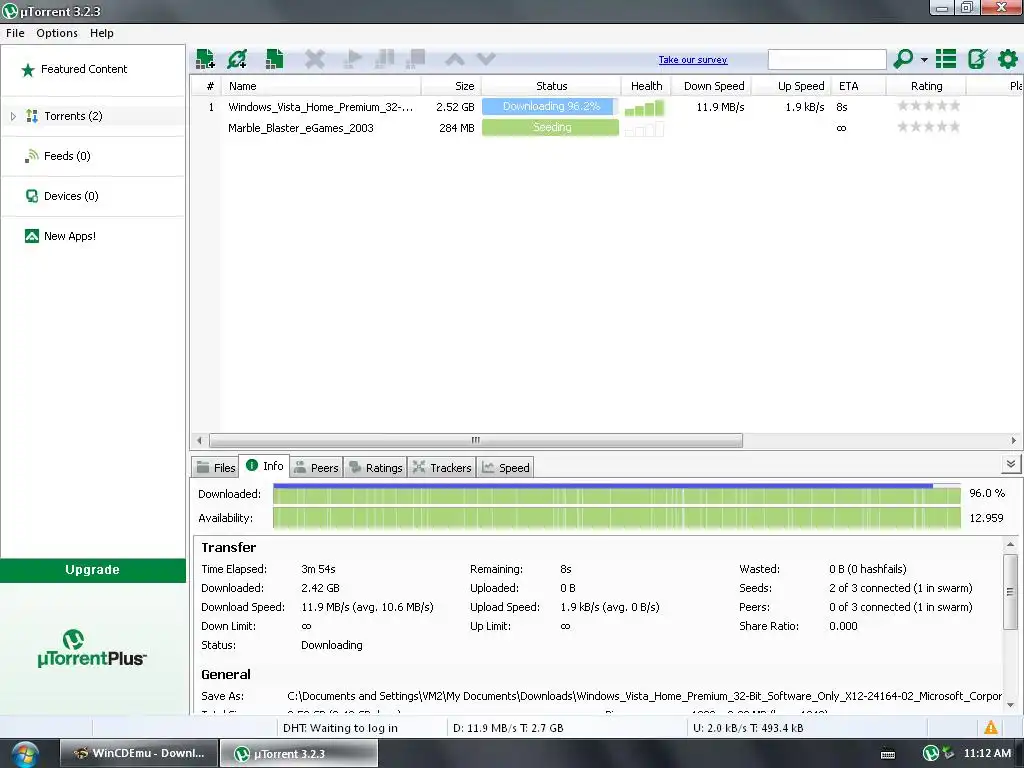This screenshot has height=768, width=1024.
Task: Click the upload speed status bar entry
Action: tap(748, 728)
